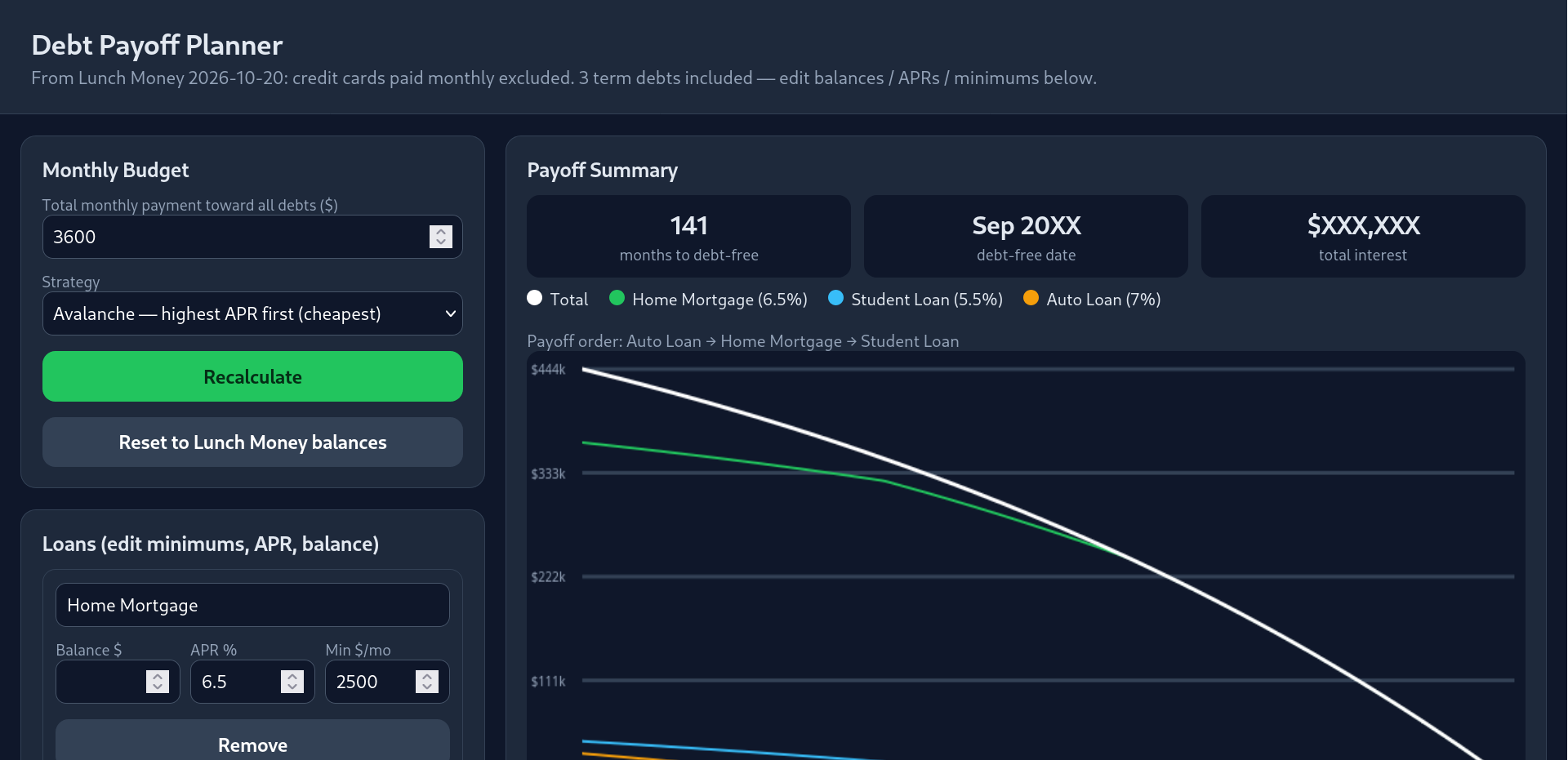
Task: Click the 'From Lunch Money 2026-10-20' subtitle text
Action: pos(563,78)
